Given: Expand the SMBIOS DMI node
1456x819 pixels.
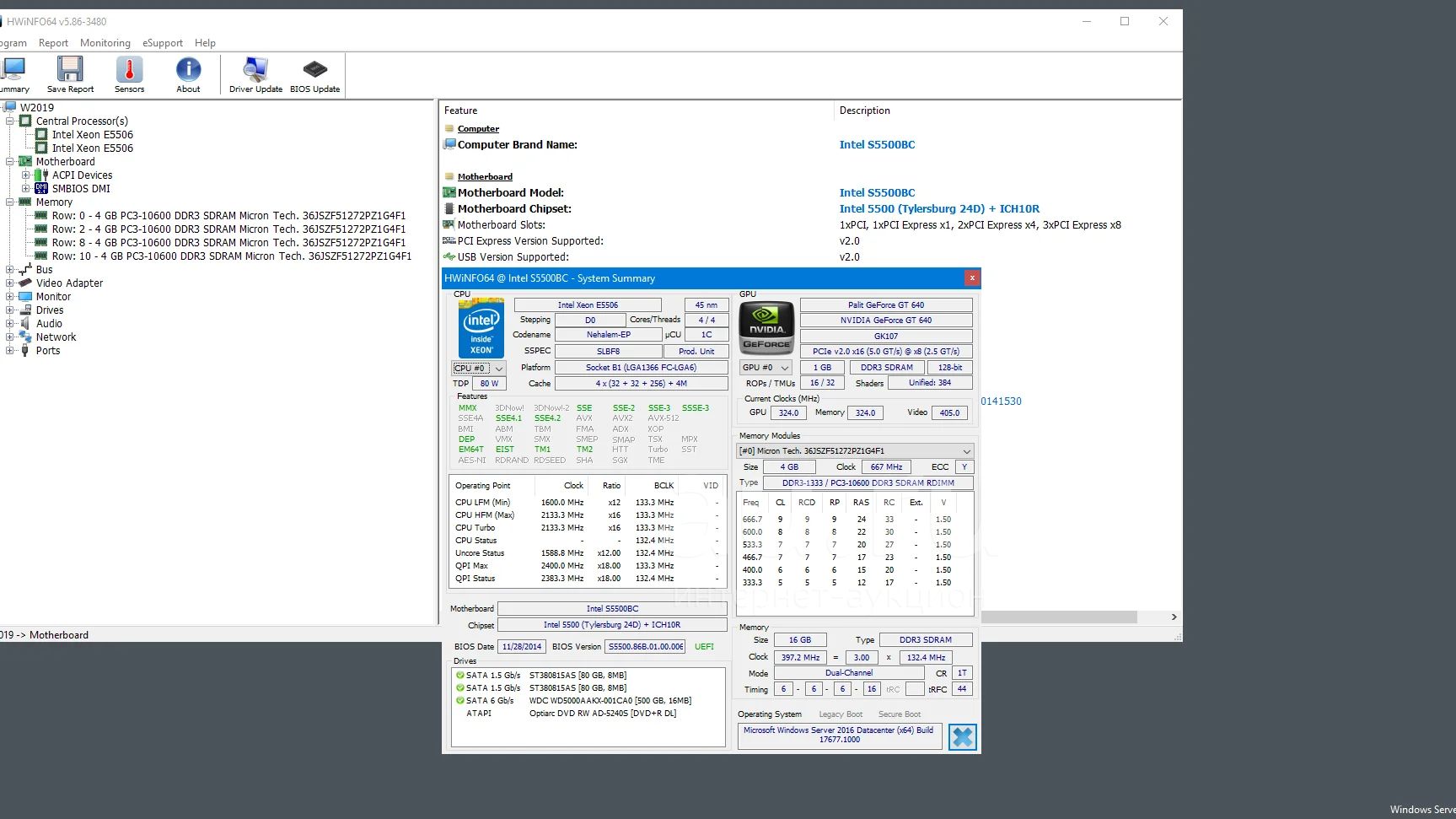Looking at the screenshot, I should (x=25, y=188).
